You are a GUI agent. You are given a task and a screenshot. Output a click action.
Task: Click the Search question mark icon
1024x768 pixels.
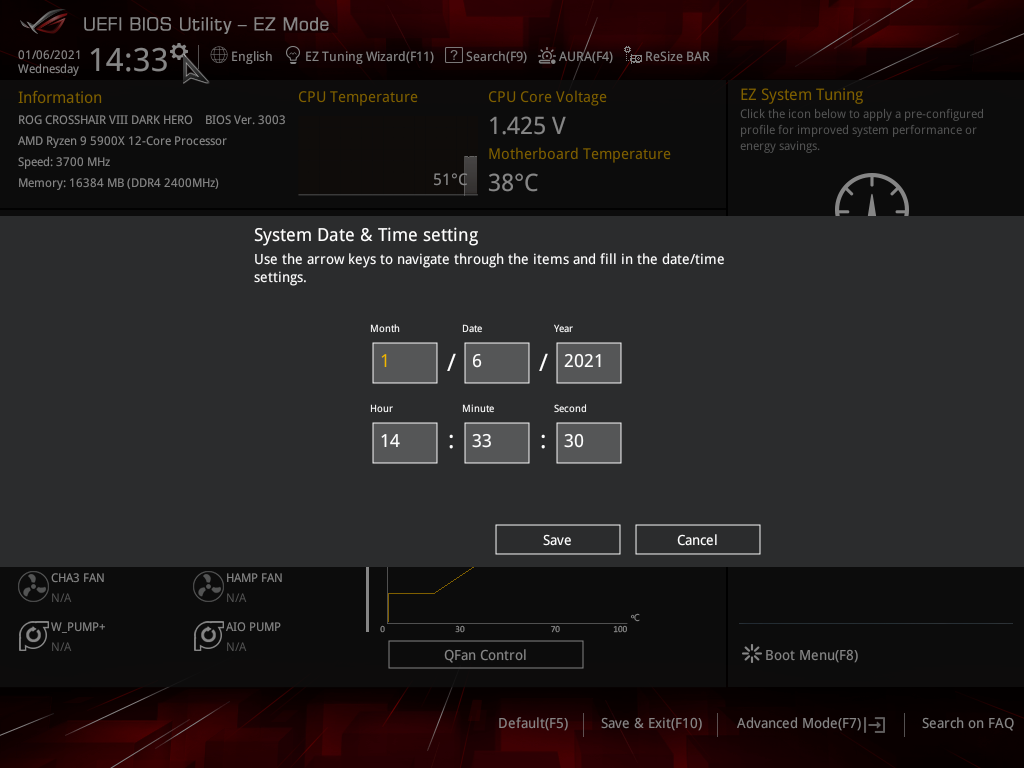(453, 56)
